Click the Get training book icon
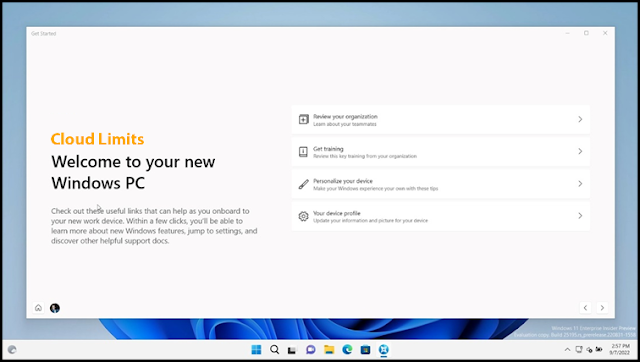640x362 pixels. (303, 151)
